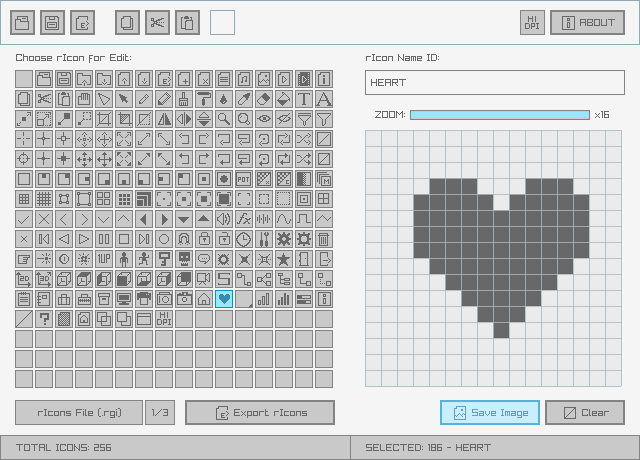Click the export button in top toolbar
This screenshot has height=460, width=640.
click(82, 22)
